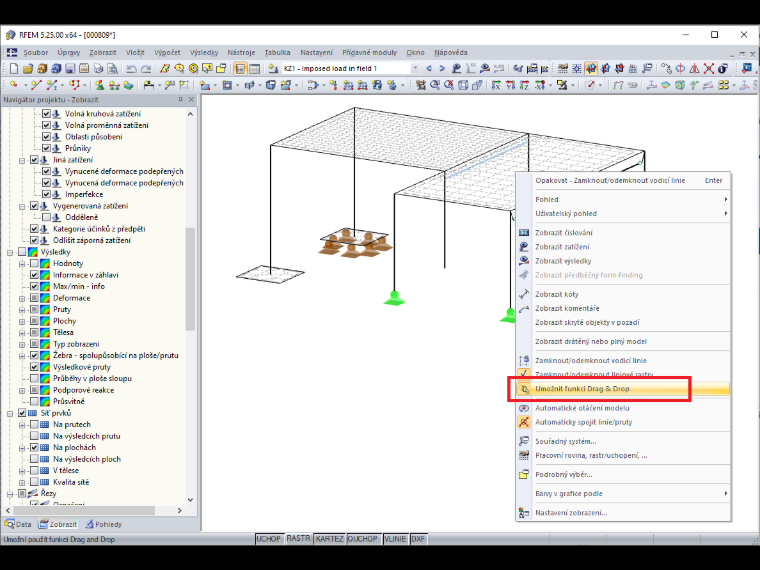Click the new surface tool icon

coord(205,85)
